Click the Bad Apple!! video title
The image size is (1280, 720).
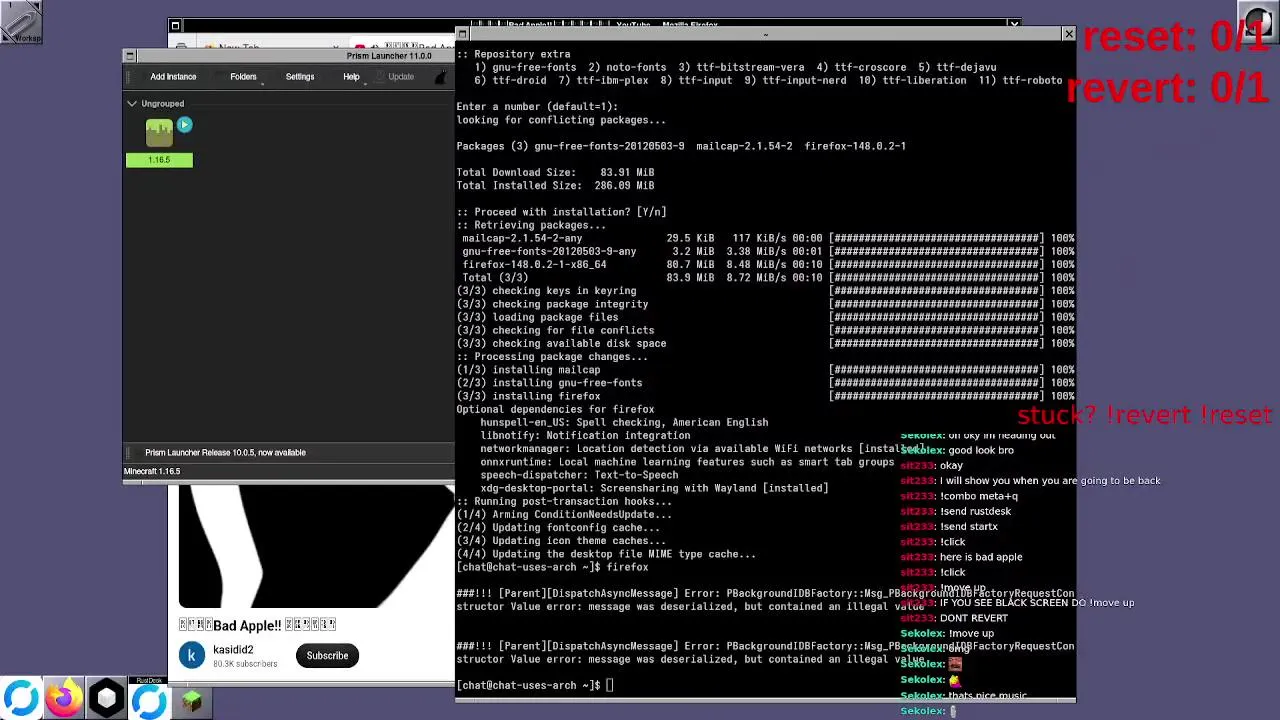coord(257,625)
